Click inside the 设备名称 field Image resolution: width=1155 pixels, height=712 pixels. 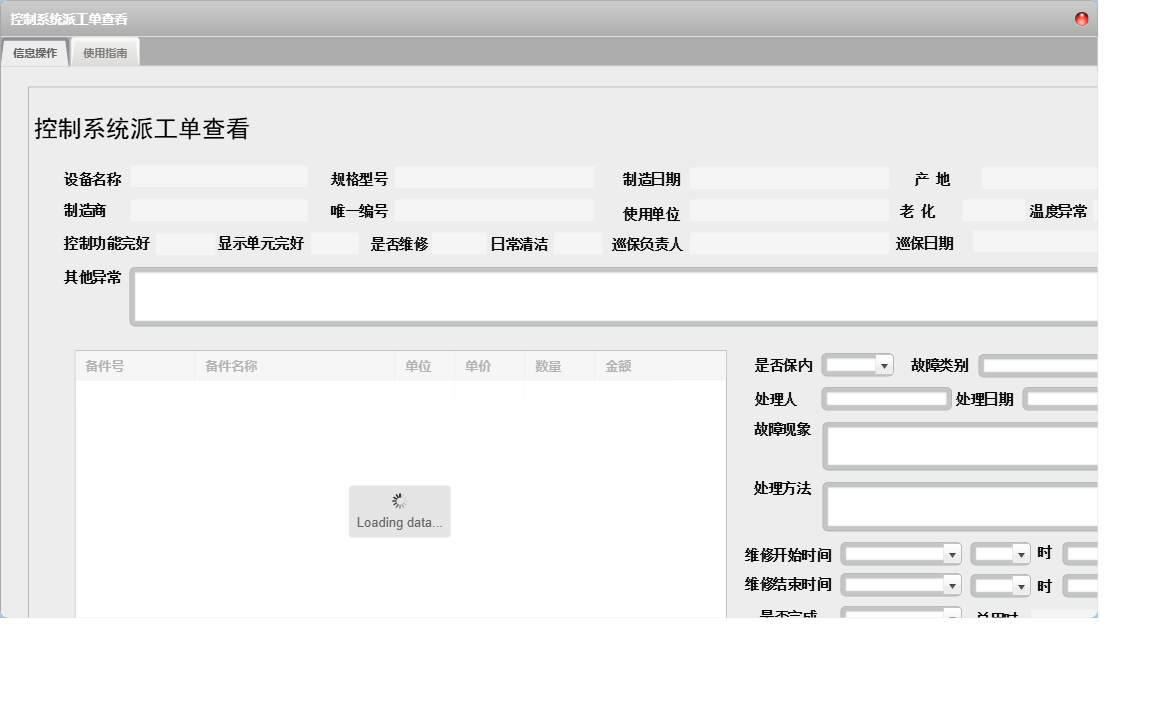(219, 177)
